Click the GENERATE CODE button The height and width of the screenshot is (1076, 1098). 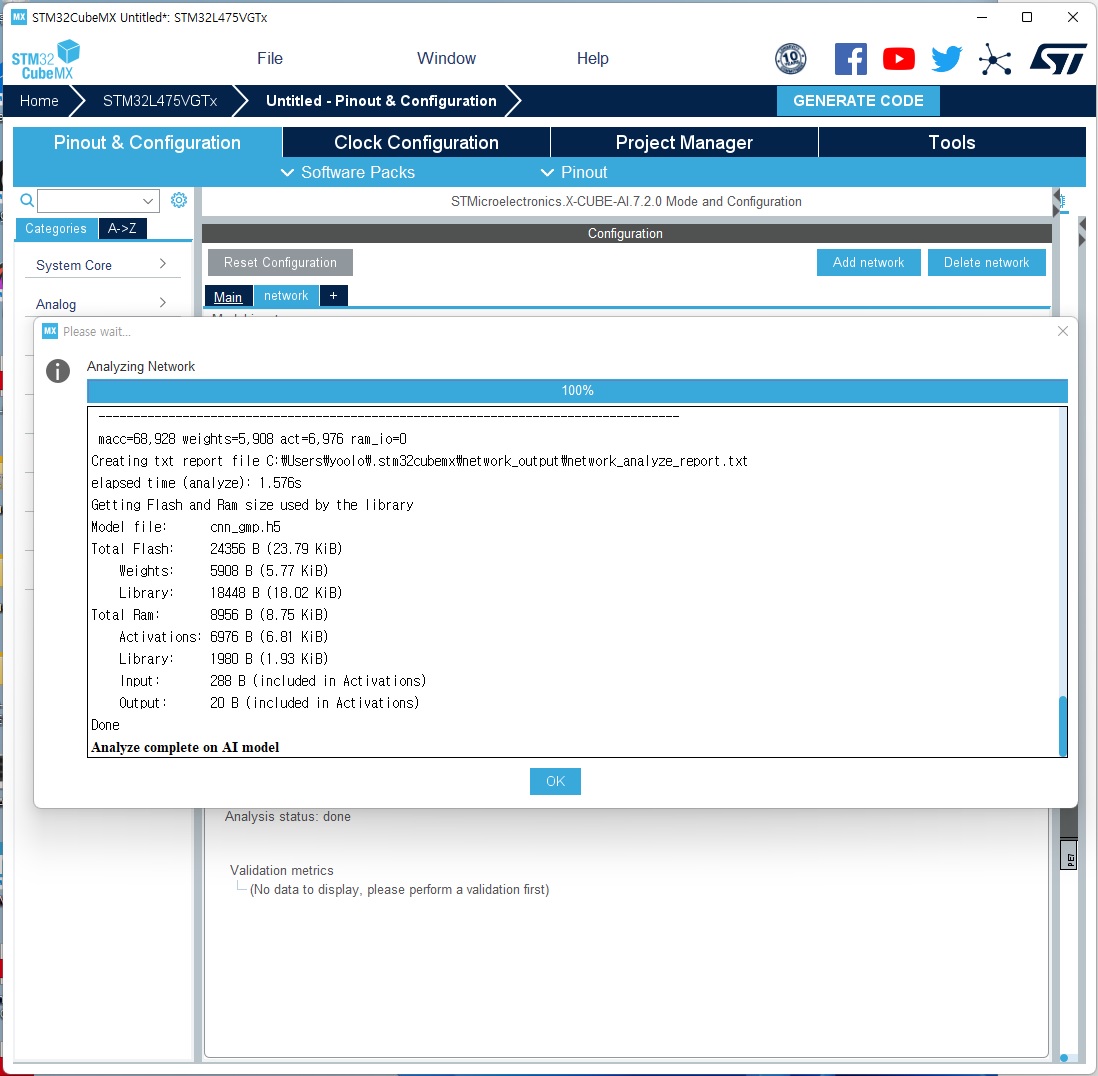[x=858, y=101]
